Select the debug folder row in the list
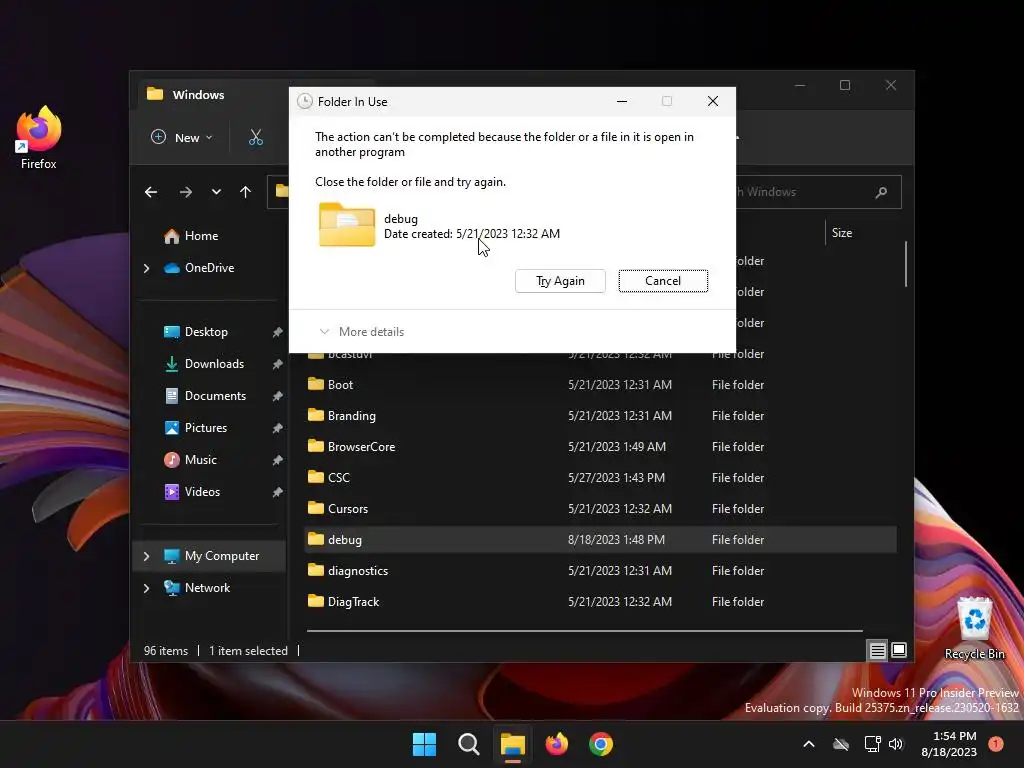The image size is (1024, 768). (x=600, y=539)
